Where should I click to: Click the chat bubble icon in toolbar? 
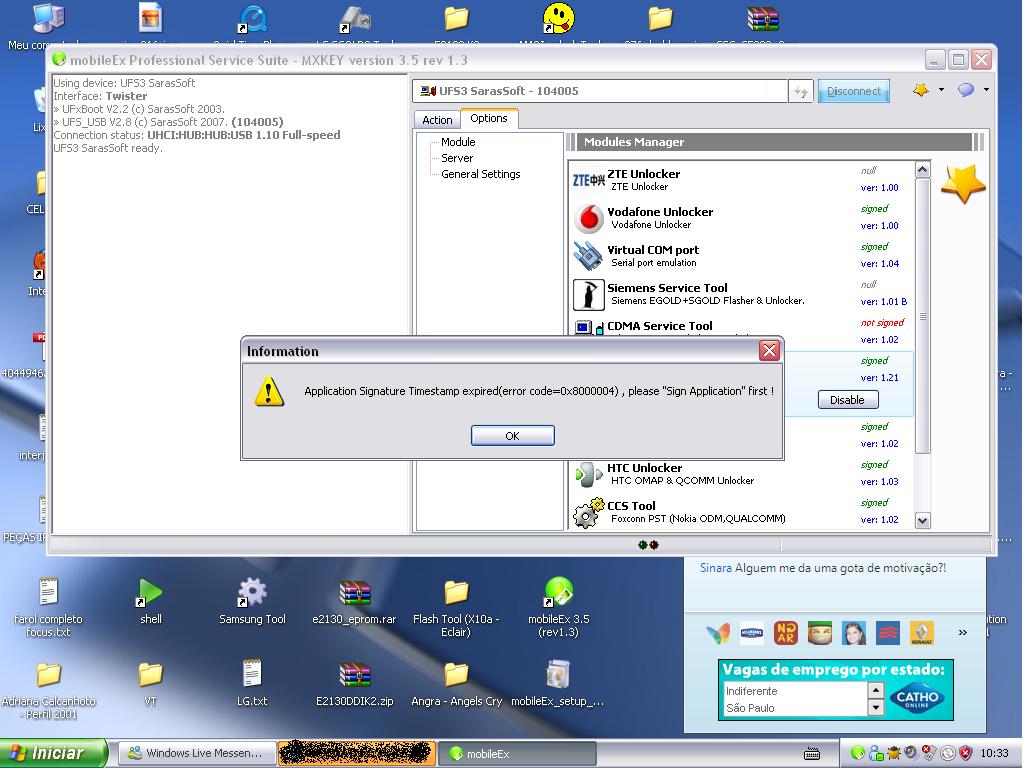966,89
